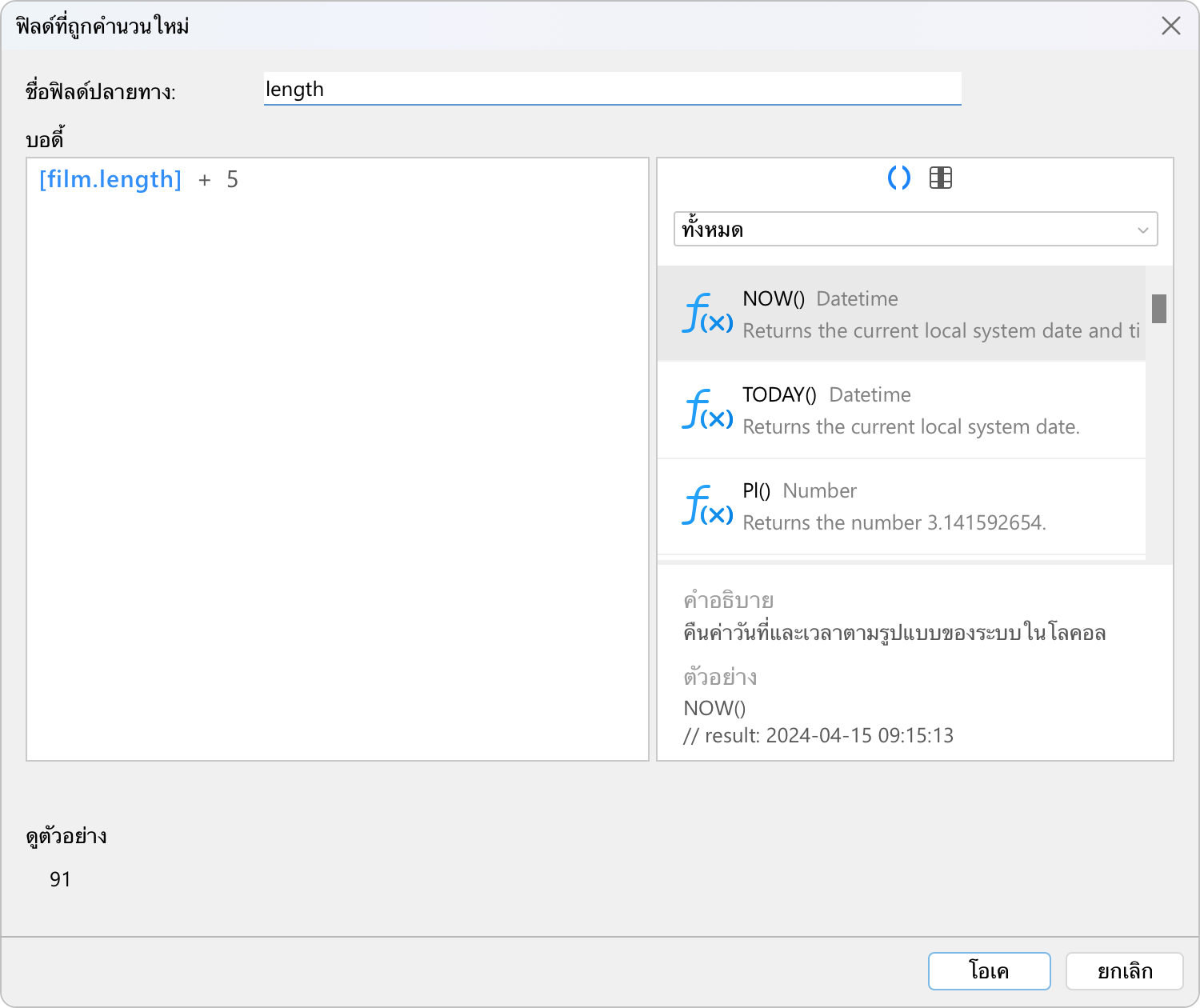Switch to the fields table icon
The image size is (1200, 1008).
[941, 178]
